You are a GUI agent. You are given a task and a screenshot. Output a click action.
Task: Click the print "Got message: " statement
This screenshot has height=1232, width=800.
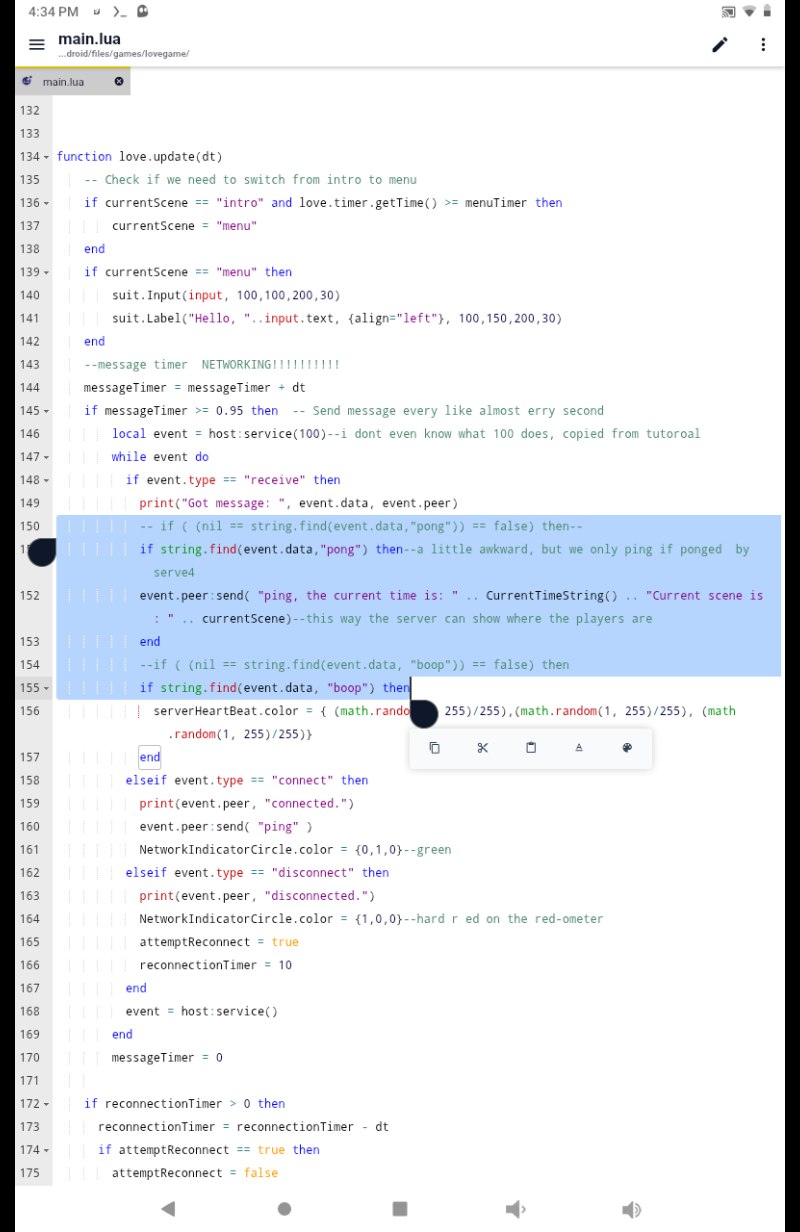(298, 503)
